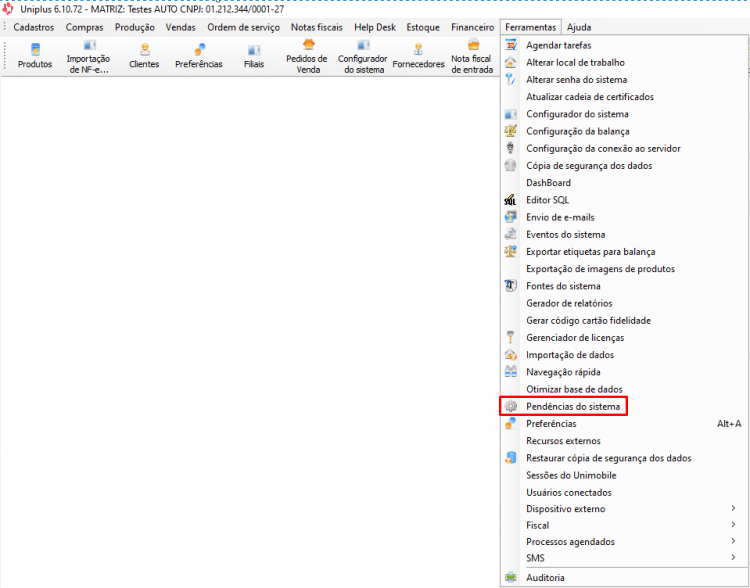This screenshot has height=588, width=750.
Task: Click Configurador do sistema toolbar button
Action: pyautogui.click(x=363, y=57)
